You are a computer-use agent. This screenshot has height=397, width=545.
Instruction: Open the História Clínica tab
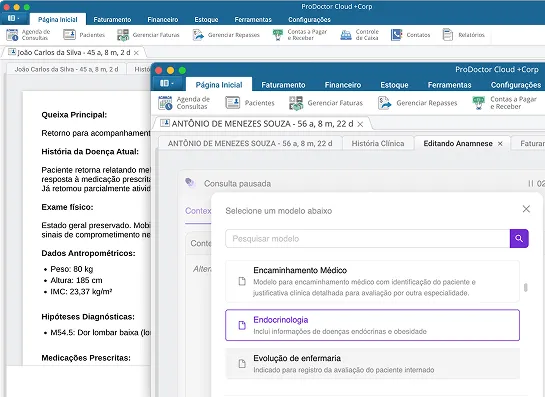tap(378, 144)
